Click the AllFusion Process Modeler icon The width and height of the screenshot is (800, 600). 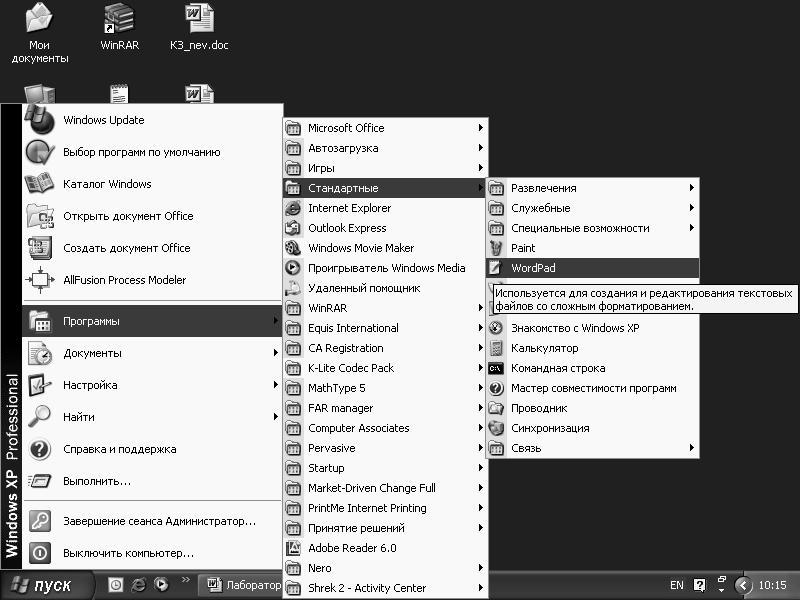click(40, 280)
